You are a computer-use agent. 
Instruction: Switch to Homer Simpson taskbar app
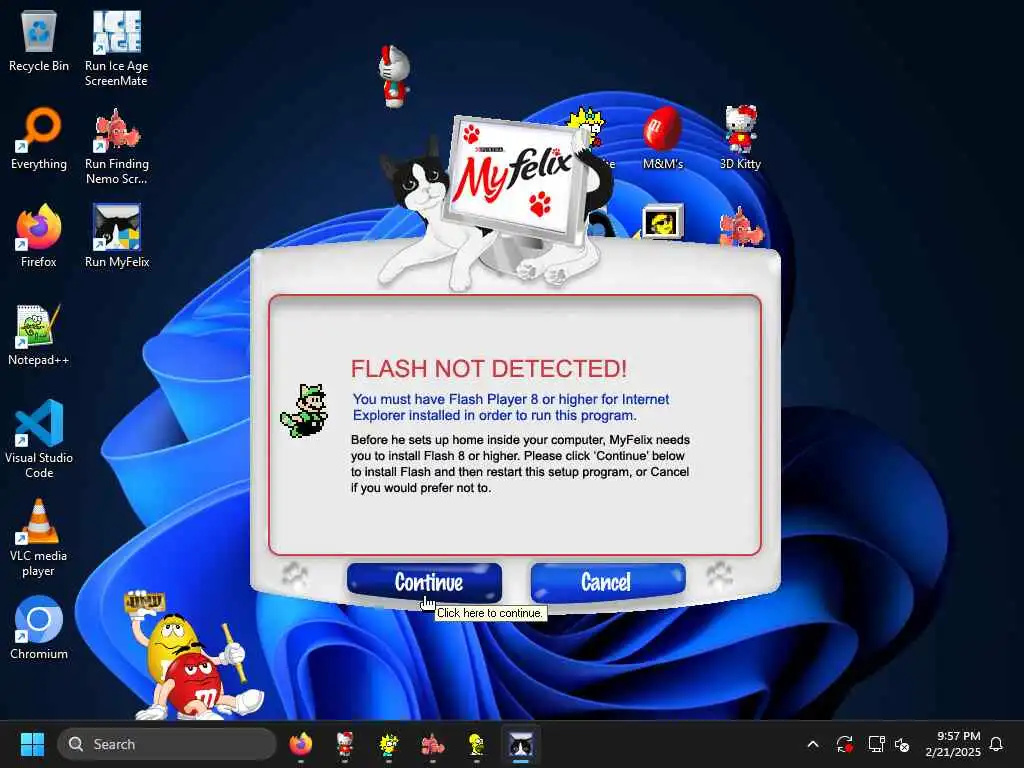pos(477,744)
